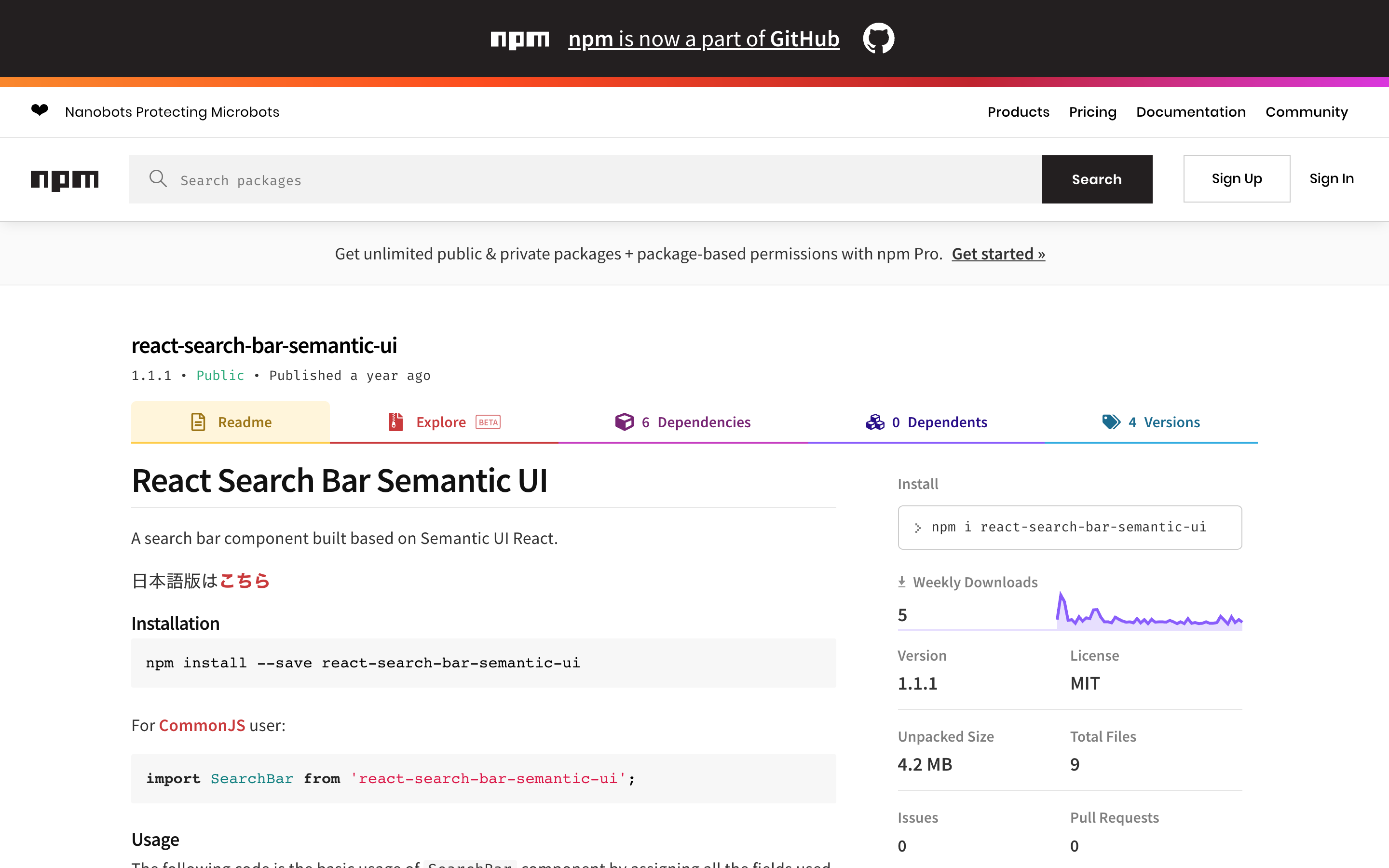Screen dimensions: 1389x868
Task: Click the Issues count 0
Action: (902, 846)
